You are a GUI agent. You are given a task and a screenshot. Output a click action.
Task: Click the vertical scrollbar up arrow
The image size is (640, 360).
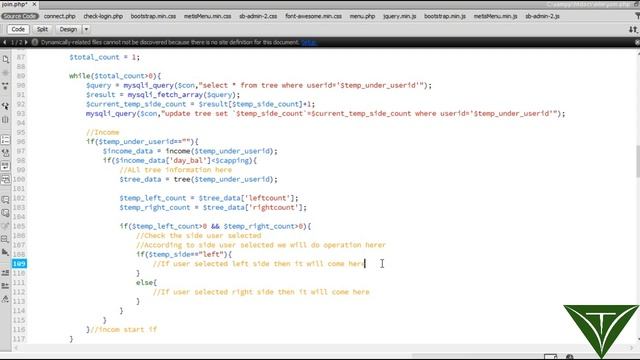click(638, 53)
